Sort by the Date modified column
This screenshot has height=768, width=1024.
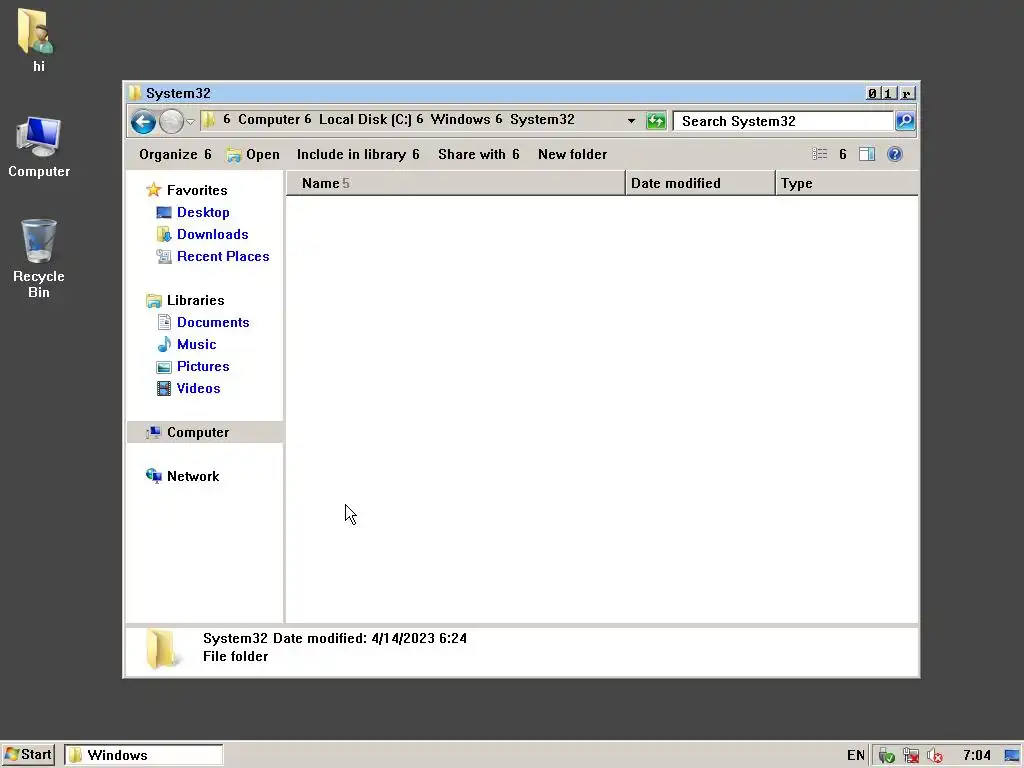coord(700,183)
